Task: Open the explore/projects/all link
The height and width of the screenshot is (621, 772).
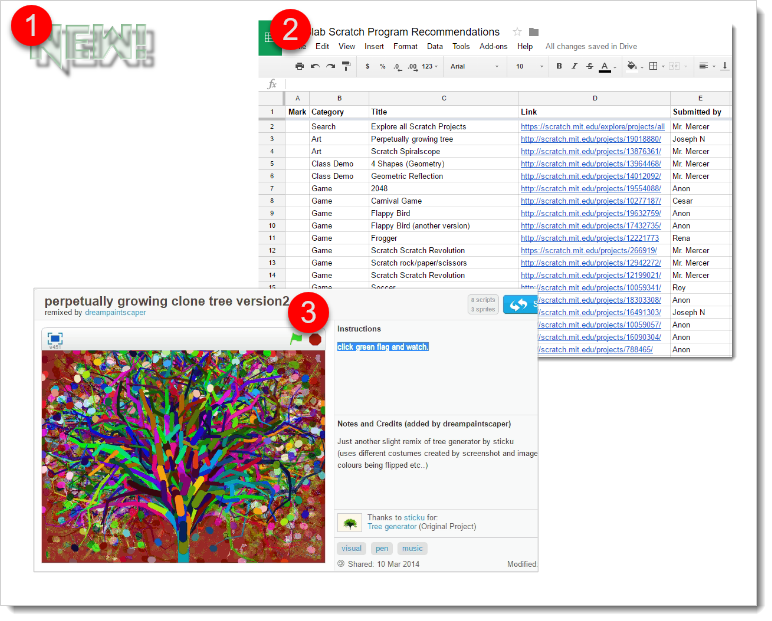Action: tap(592, 127)
